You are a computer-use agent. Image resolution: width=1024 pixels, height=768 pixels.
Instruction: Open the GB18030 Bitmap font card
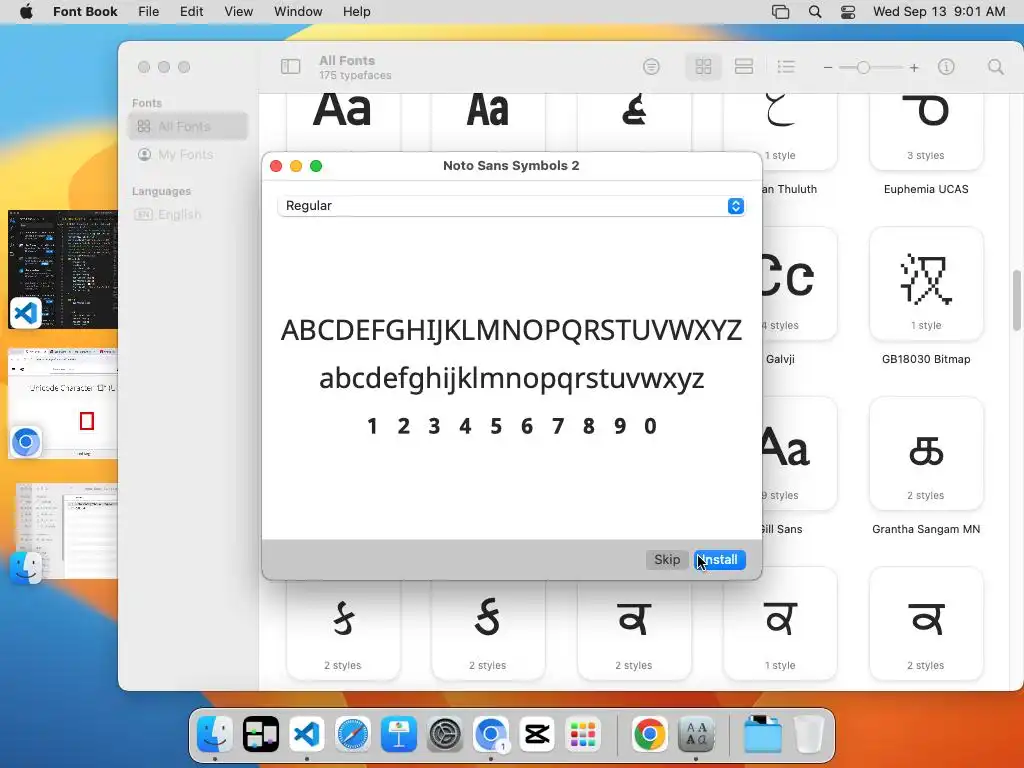926,284
